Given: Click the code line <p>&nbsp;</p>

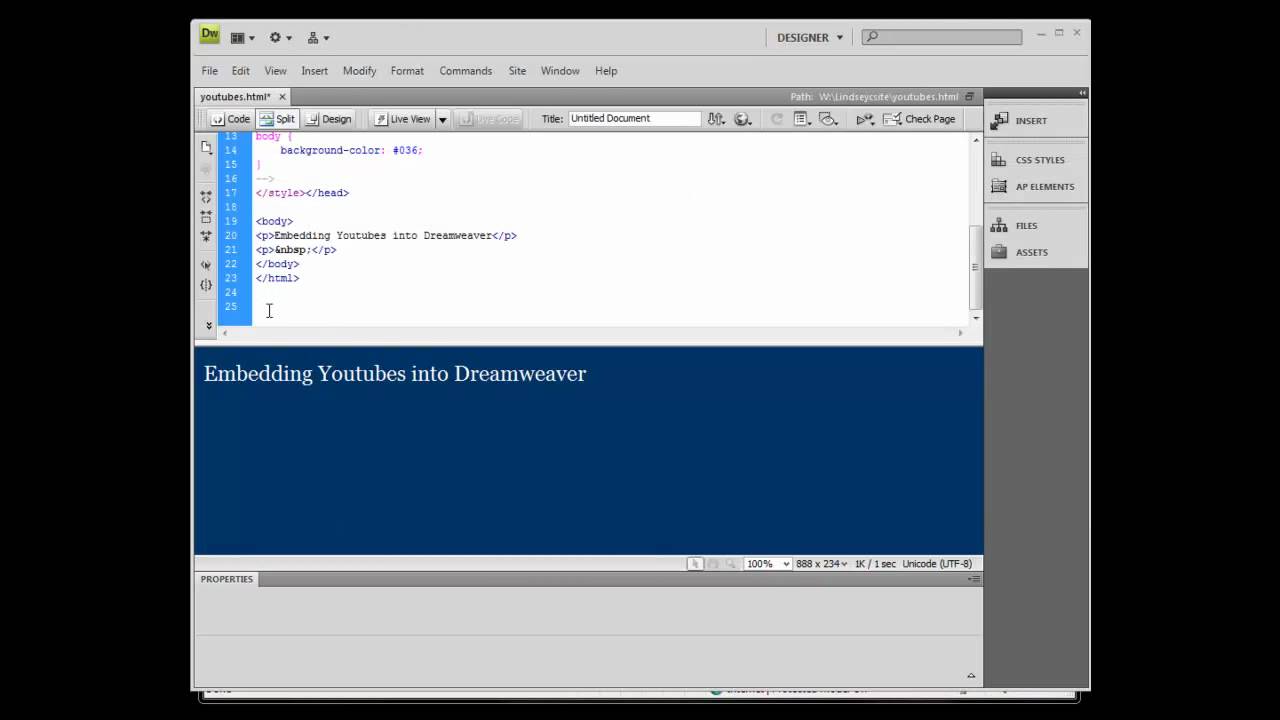Looking at the screenshot, I should [x=296, y=250].
